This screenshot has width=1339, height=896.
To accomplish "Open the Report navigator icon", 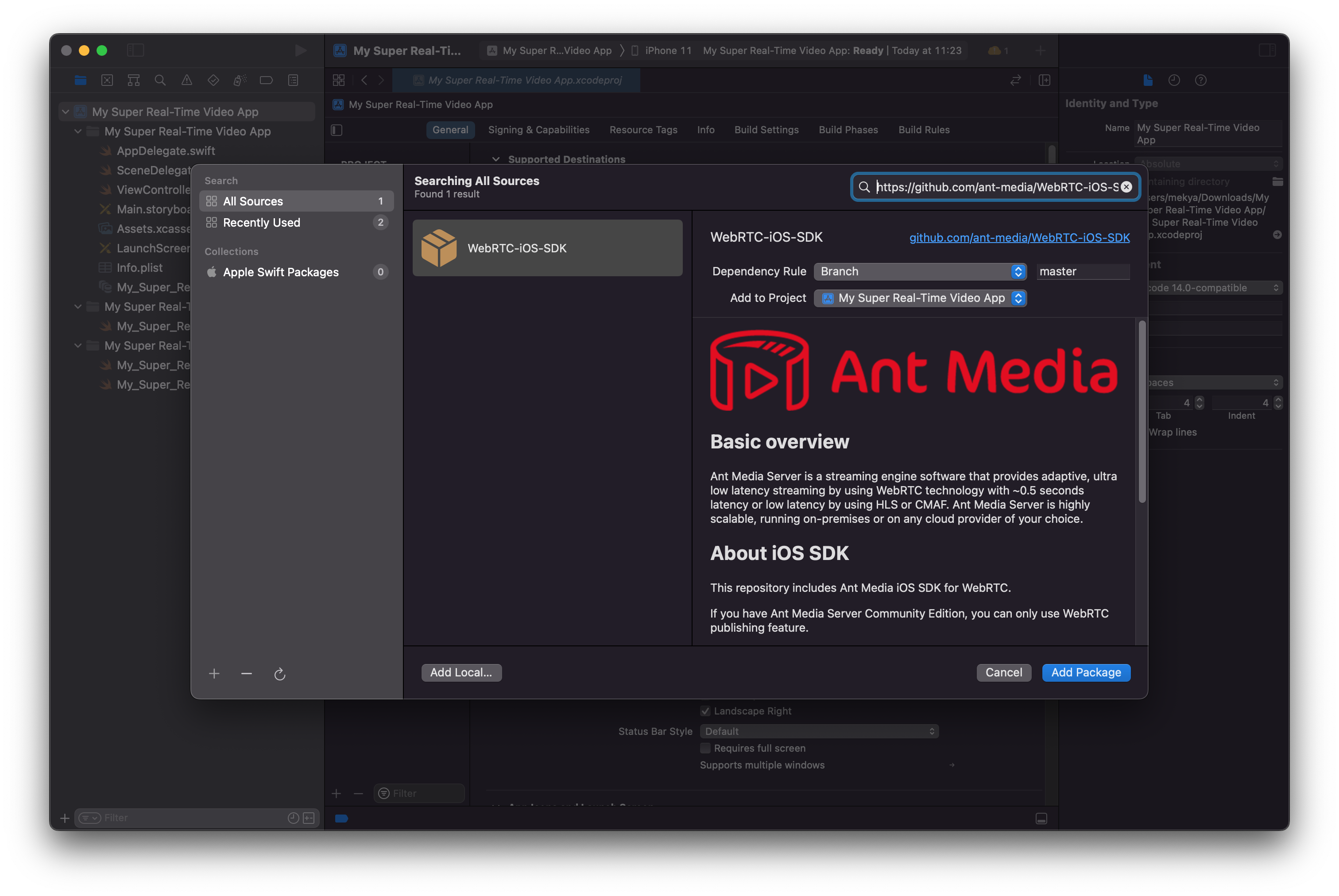I will coord(293,80).
